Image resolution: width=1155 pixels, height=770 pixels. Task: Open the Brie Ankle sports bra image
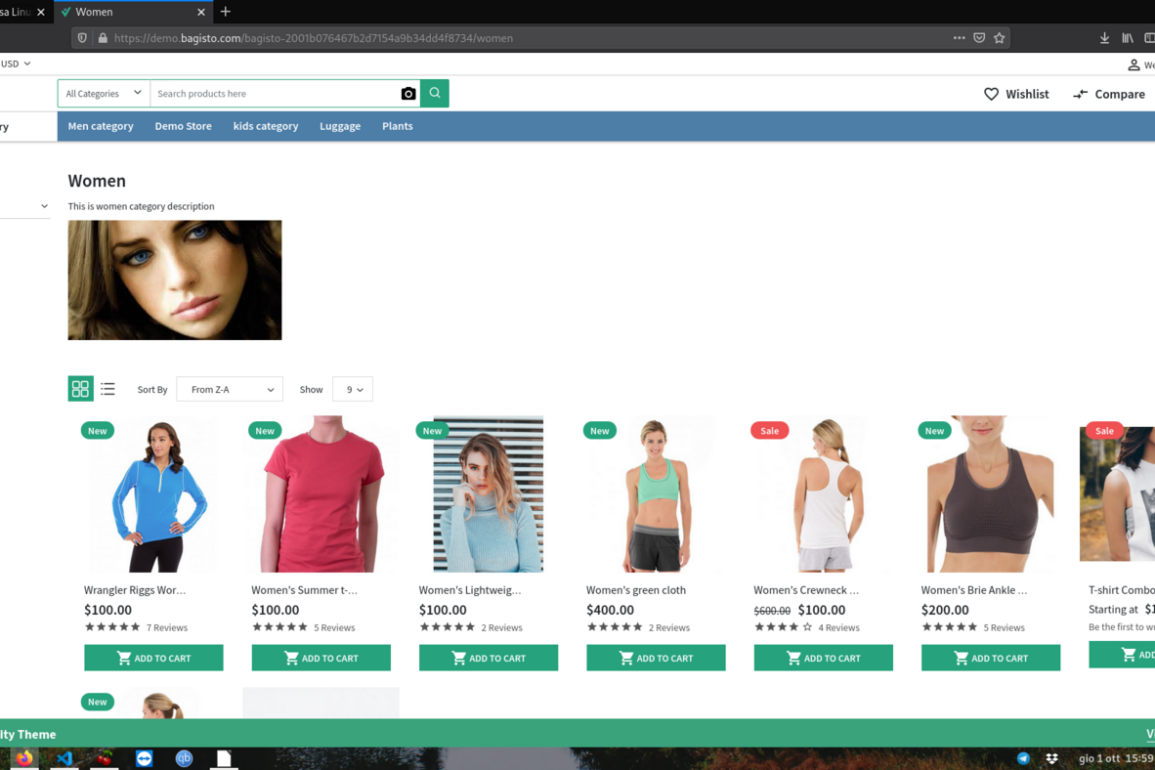tap(991, 494)
